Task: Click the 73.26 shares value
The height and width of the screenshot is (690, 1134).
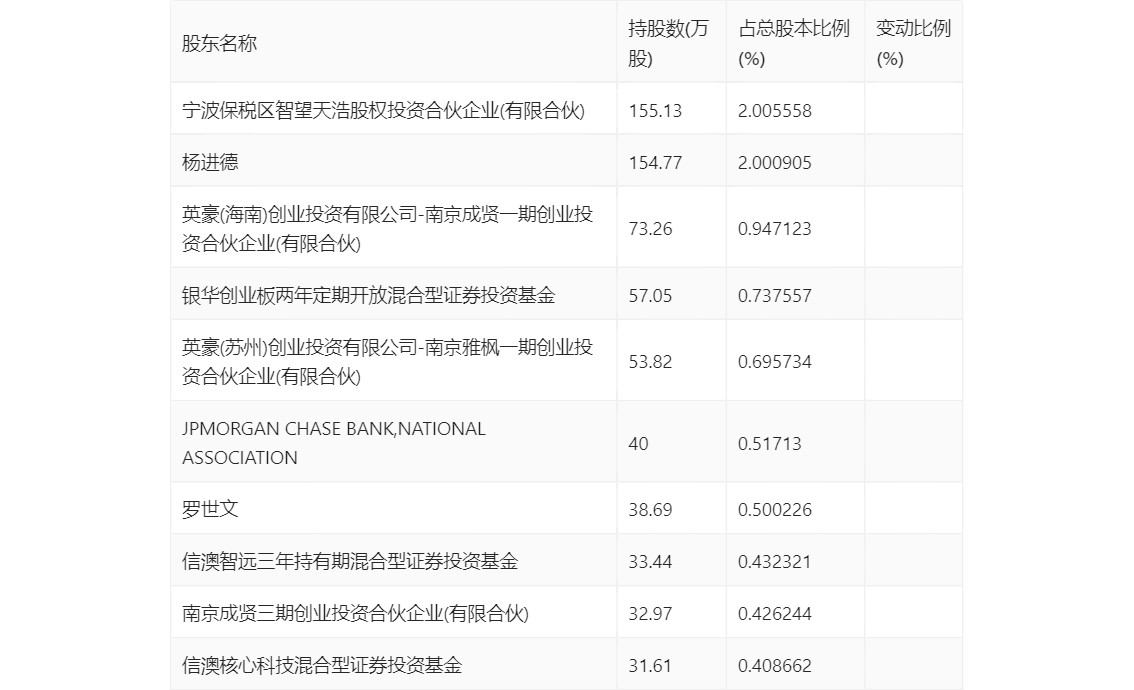Action: (x=650, y=229)
